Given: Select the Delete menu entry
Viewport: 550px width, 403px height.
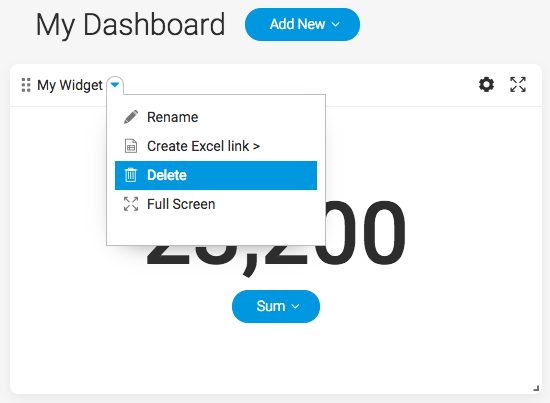Looking at the screenshot, I should pos(216,175).
